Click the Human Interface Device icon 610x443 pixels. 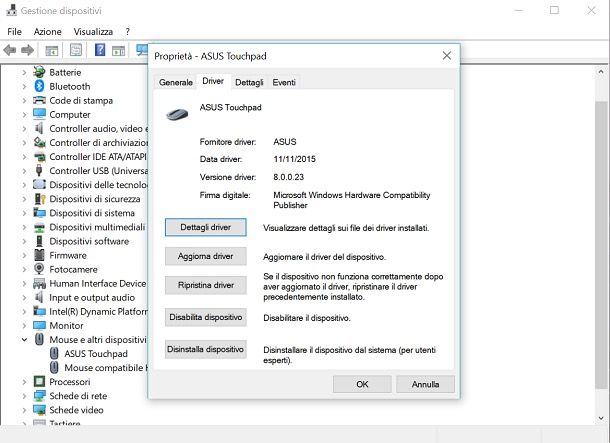pyautogui.click(x=39, y=284)
